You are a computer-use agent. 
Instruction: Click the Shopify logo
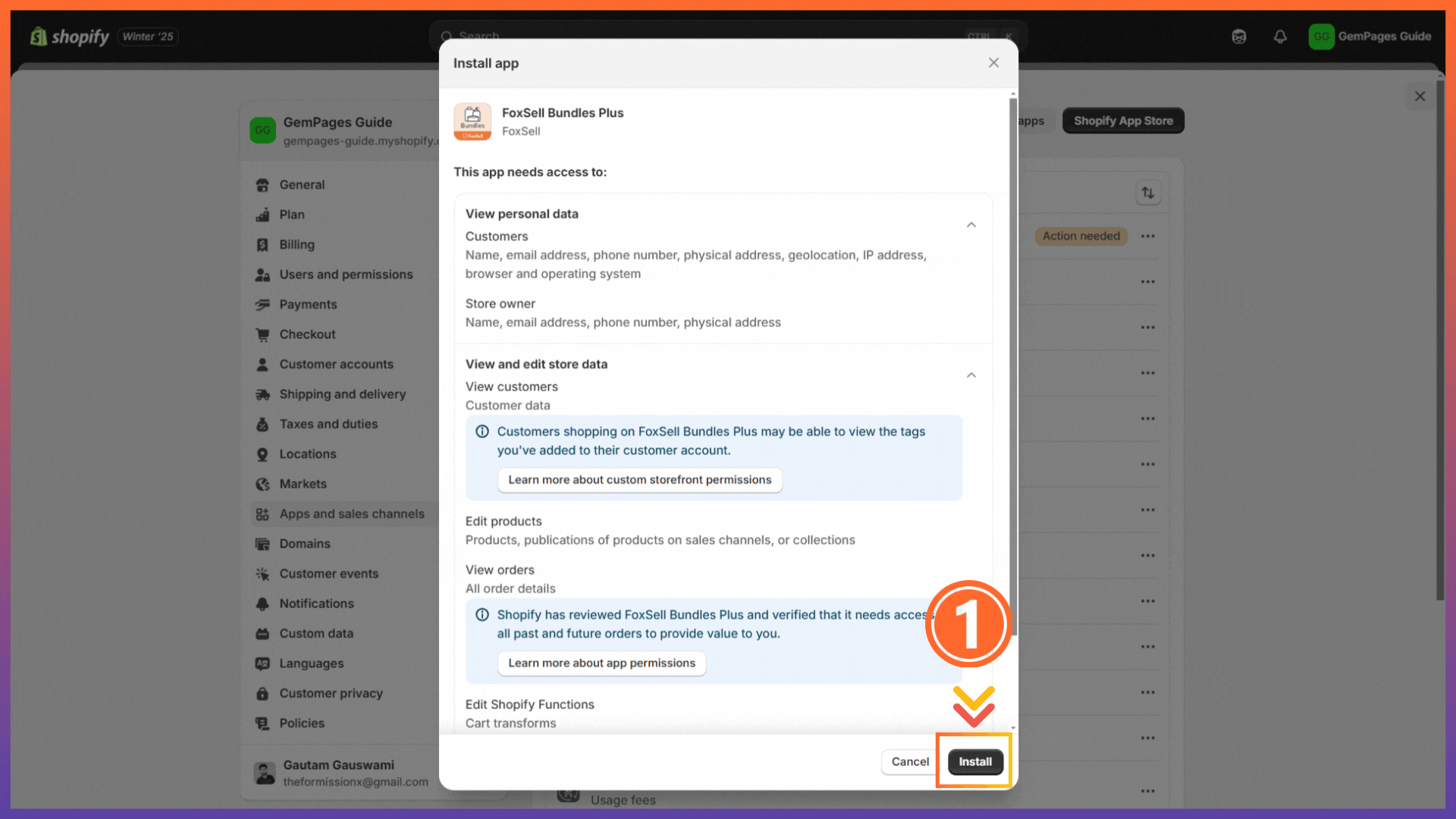pyautogui.click(x=70, y=36)
